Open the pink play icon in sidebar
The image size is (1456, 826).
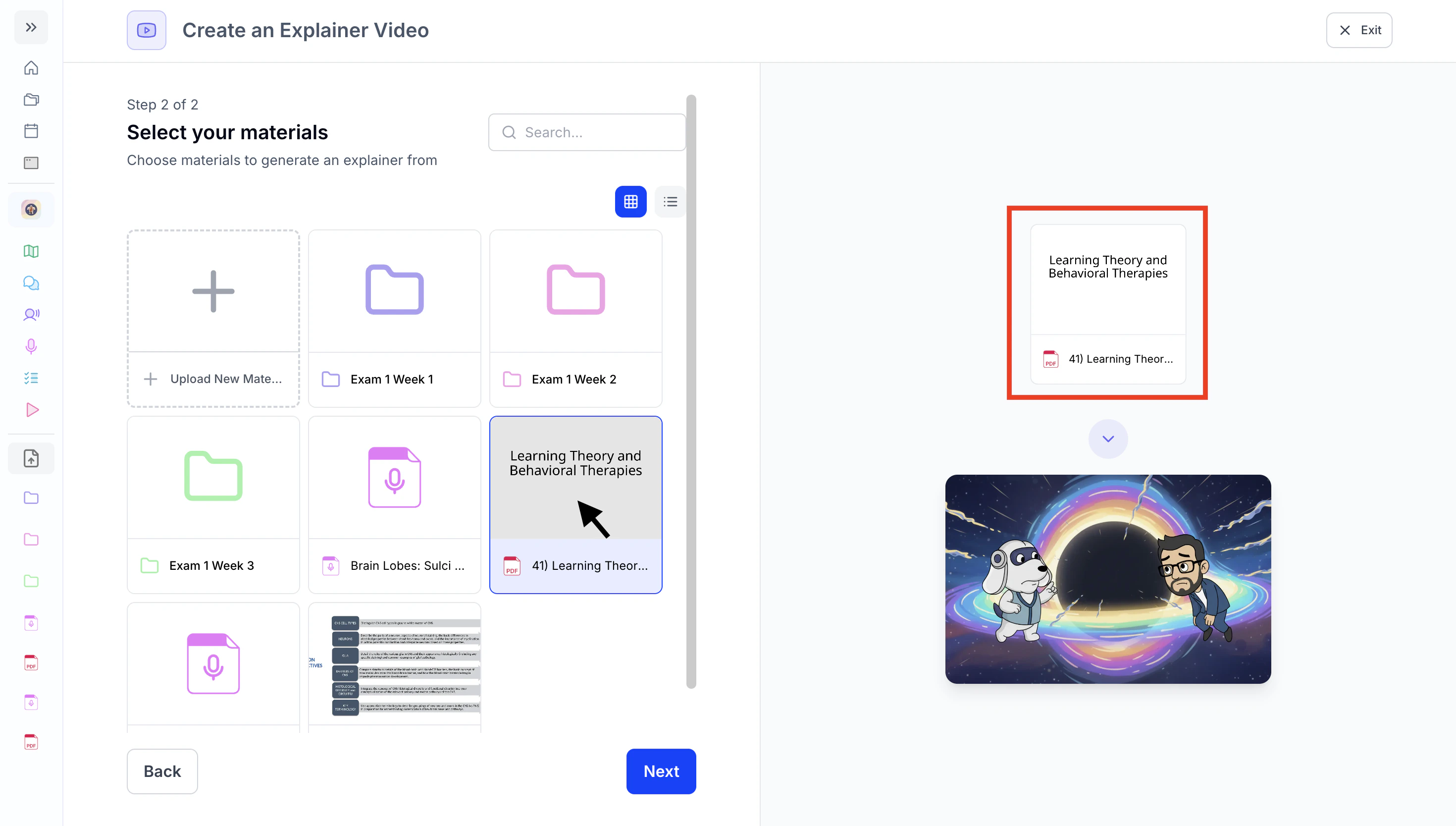pos(31,410)
